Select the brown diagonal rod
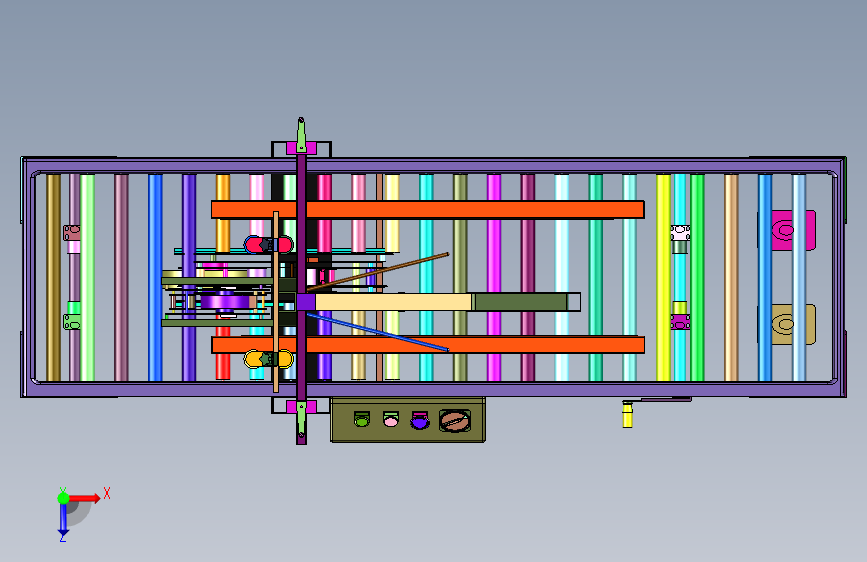867x562 pixels. pos(378,272)
